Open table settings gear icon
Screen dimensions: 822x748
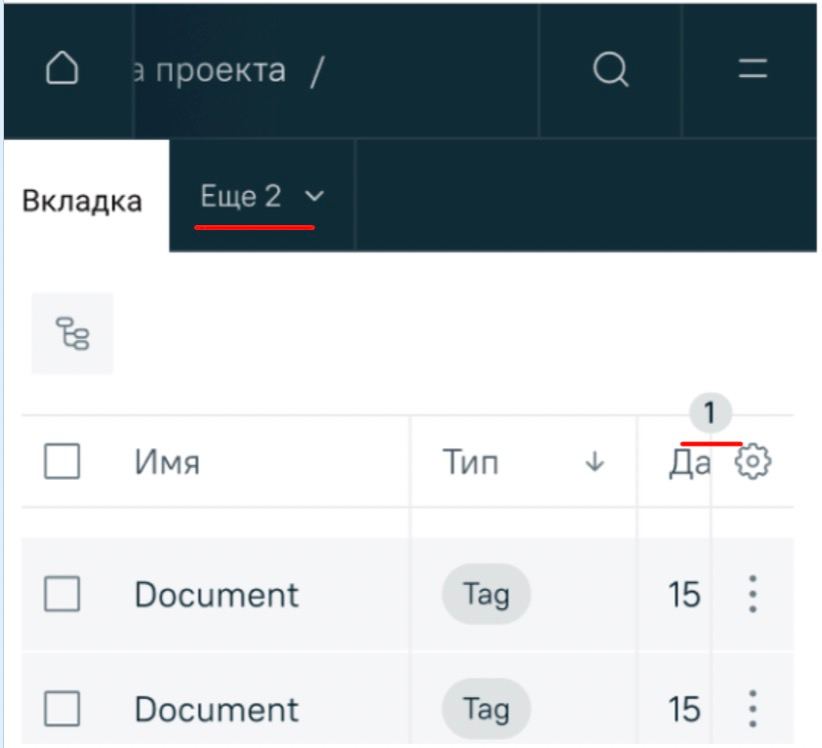coord(753,462)
